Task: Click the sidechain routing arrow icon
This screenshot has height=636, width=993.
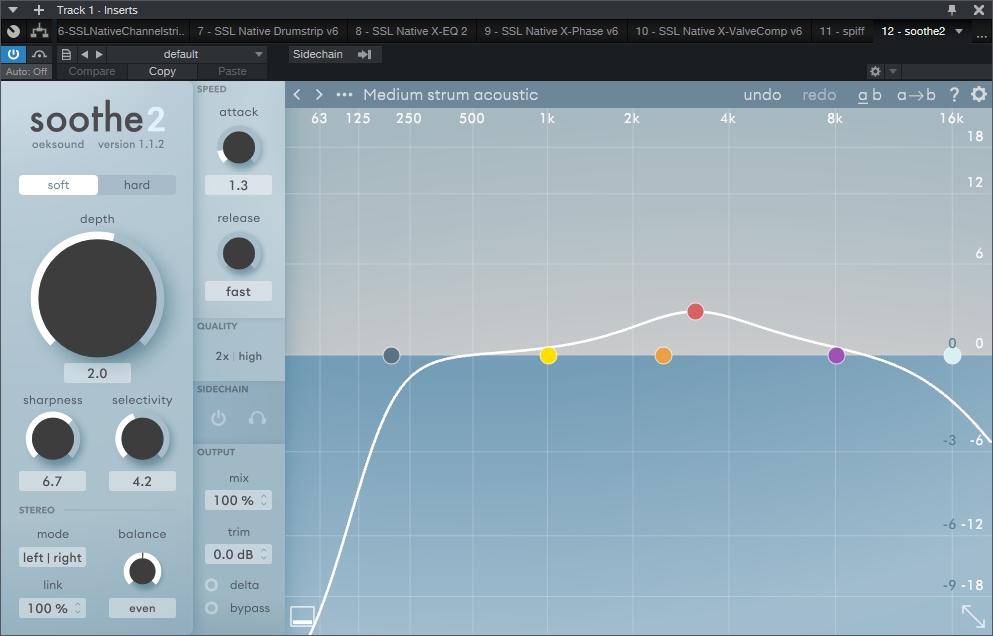Action: pyautogui.click(x=364, y=54)
